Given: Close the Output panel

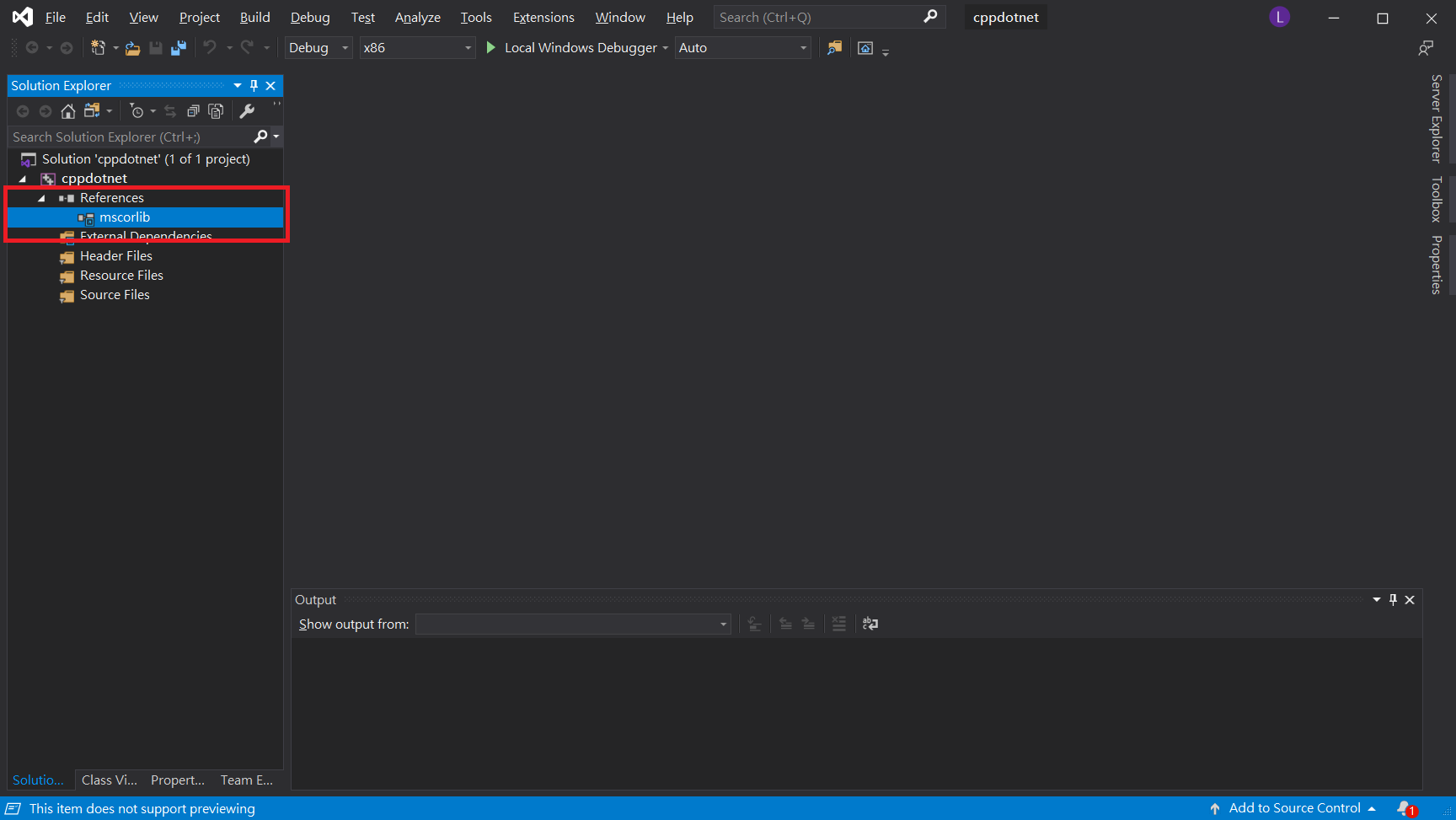Looking at the screenshot, I should tap(1410, 599).
